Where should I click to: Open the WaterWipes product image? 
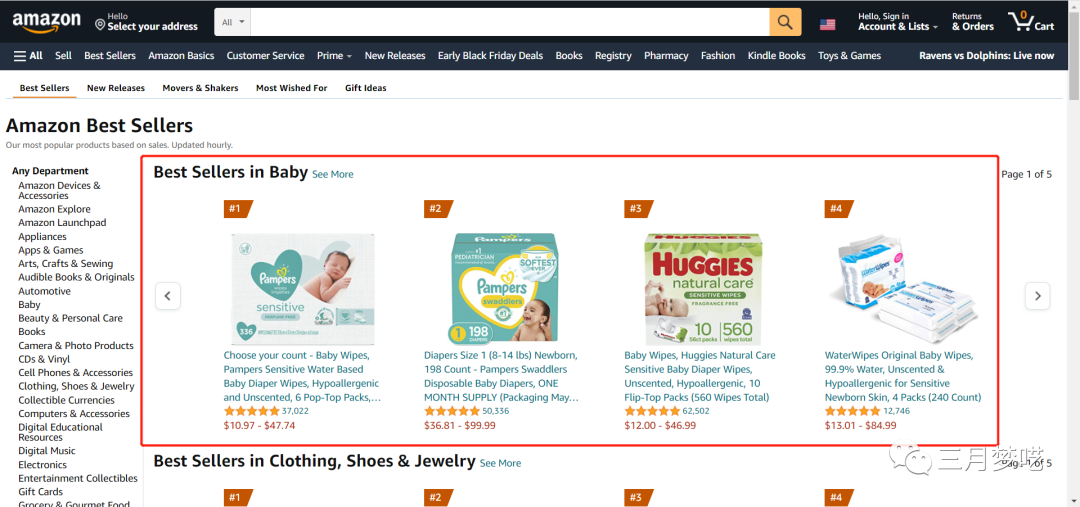point(902,288)
